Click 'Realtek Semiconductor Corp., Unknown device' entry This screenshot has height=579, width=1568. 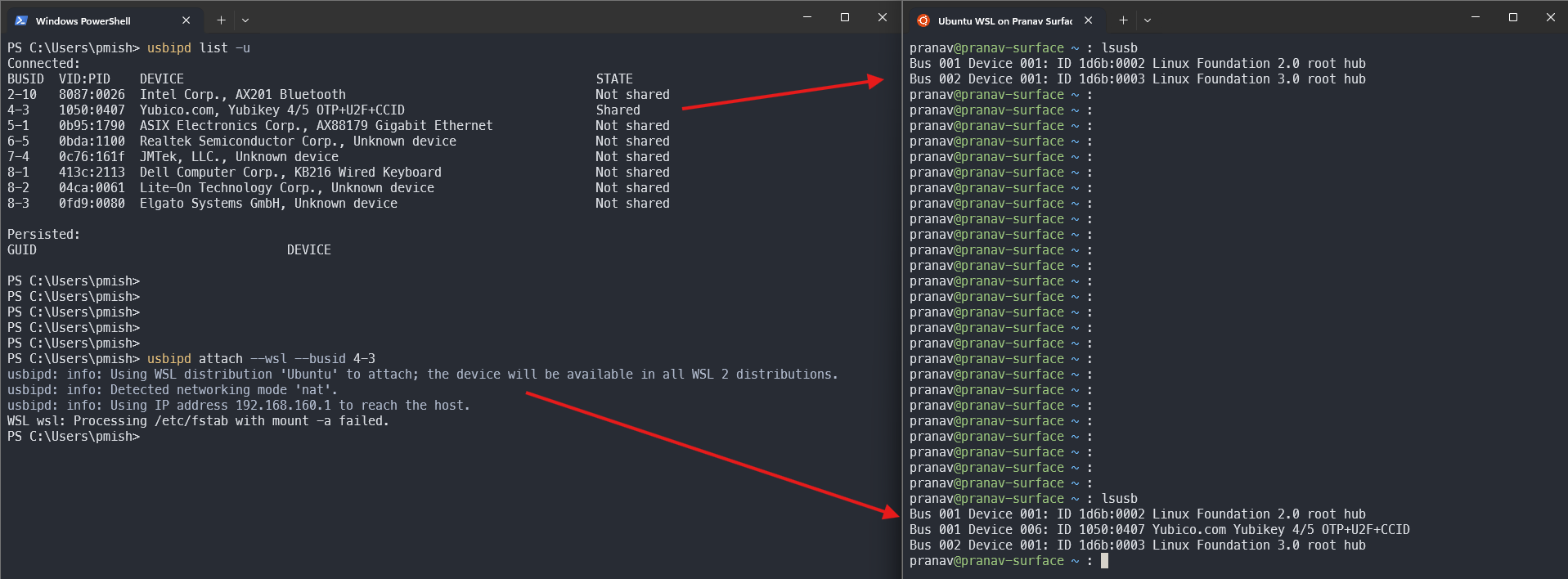[298, 141]
